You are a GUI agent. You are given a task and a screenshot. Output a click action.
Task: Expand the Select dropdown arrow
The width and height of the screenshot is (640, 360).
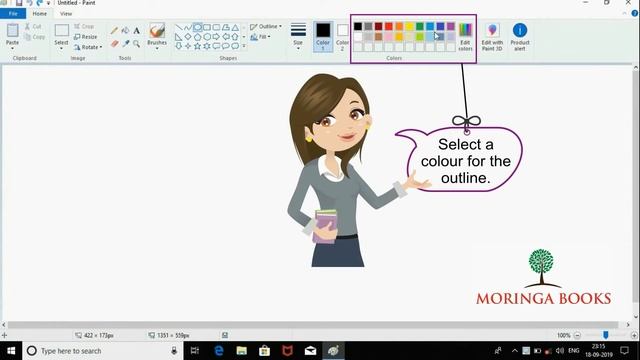[x=61, y=49]
